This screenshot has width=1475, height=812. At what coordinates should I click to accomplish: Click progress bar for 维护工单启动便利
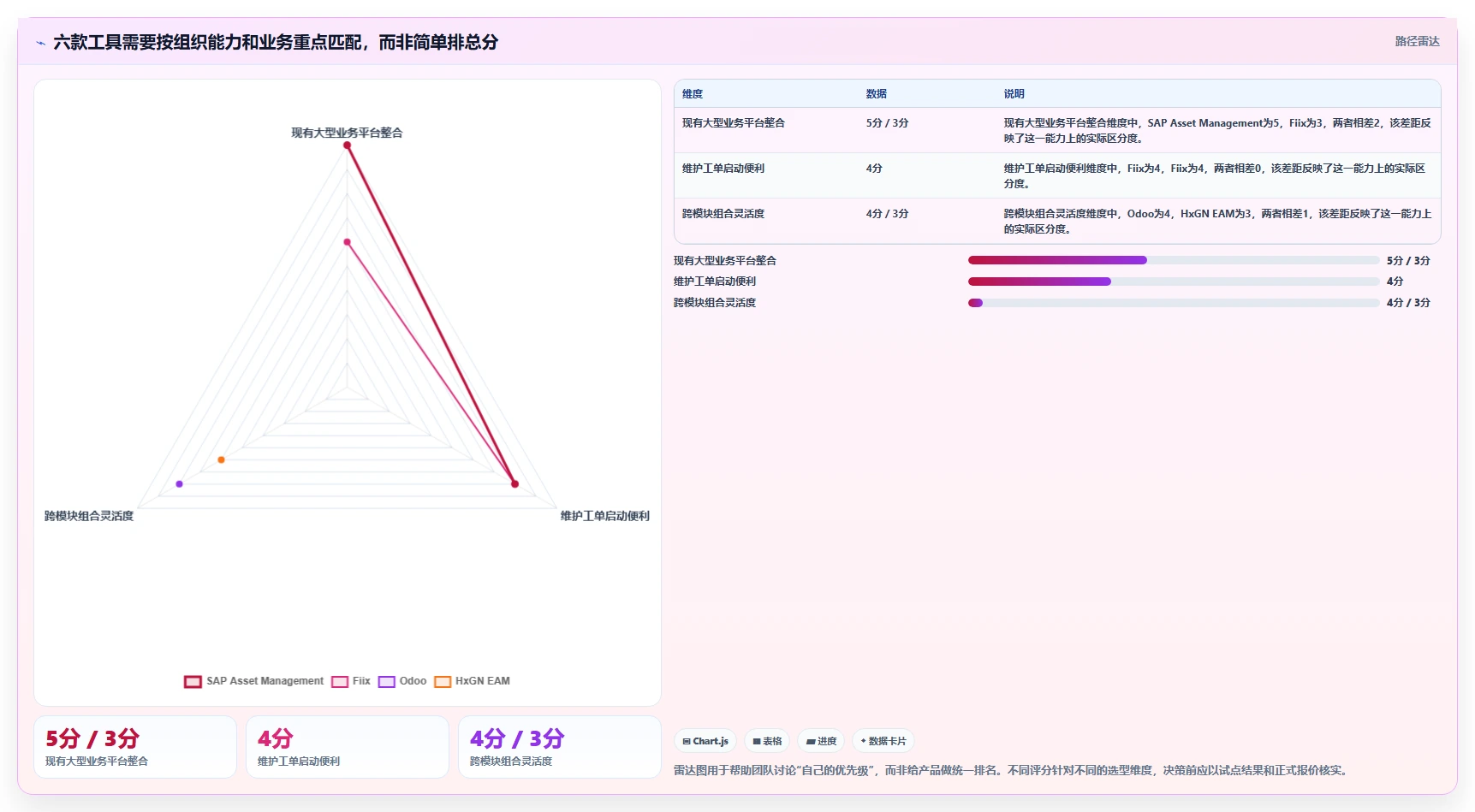click(1174, 282)
